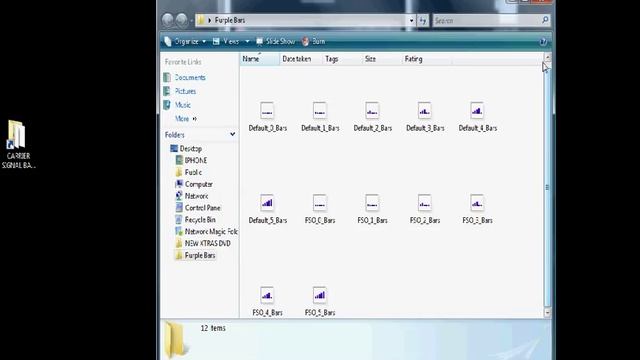Image resolution: width=640 pixels, height=360 pixels.
Task: Select the Default_3_Bars file icon
Action: [x=425, y=111]
